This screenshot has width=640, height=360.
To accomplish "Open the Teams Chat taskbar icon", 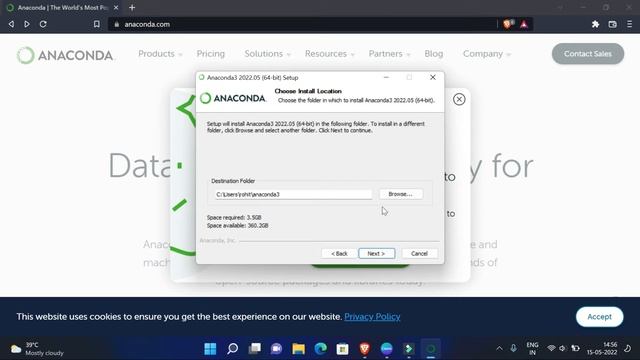I will click(276, 349).
